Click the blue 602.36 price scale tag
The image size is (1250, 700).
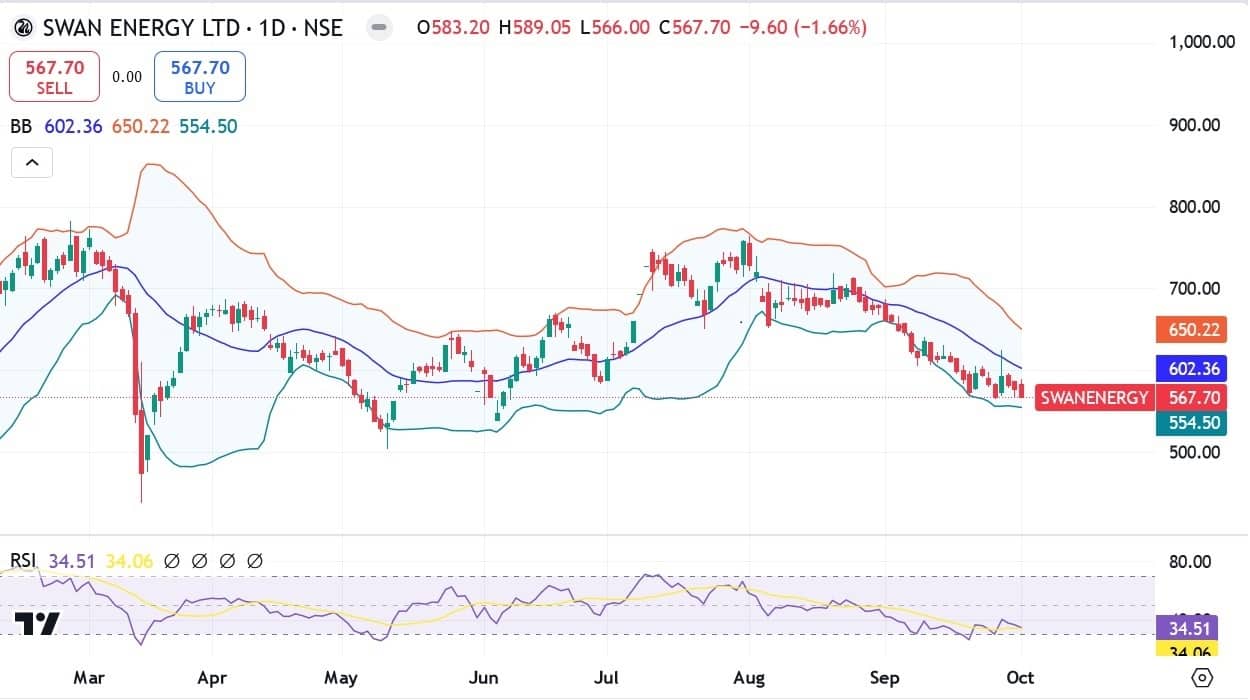coord(1190,369)
